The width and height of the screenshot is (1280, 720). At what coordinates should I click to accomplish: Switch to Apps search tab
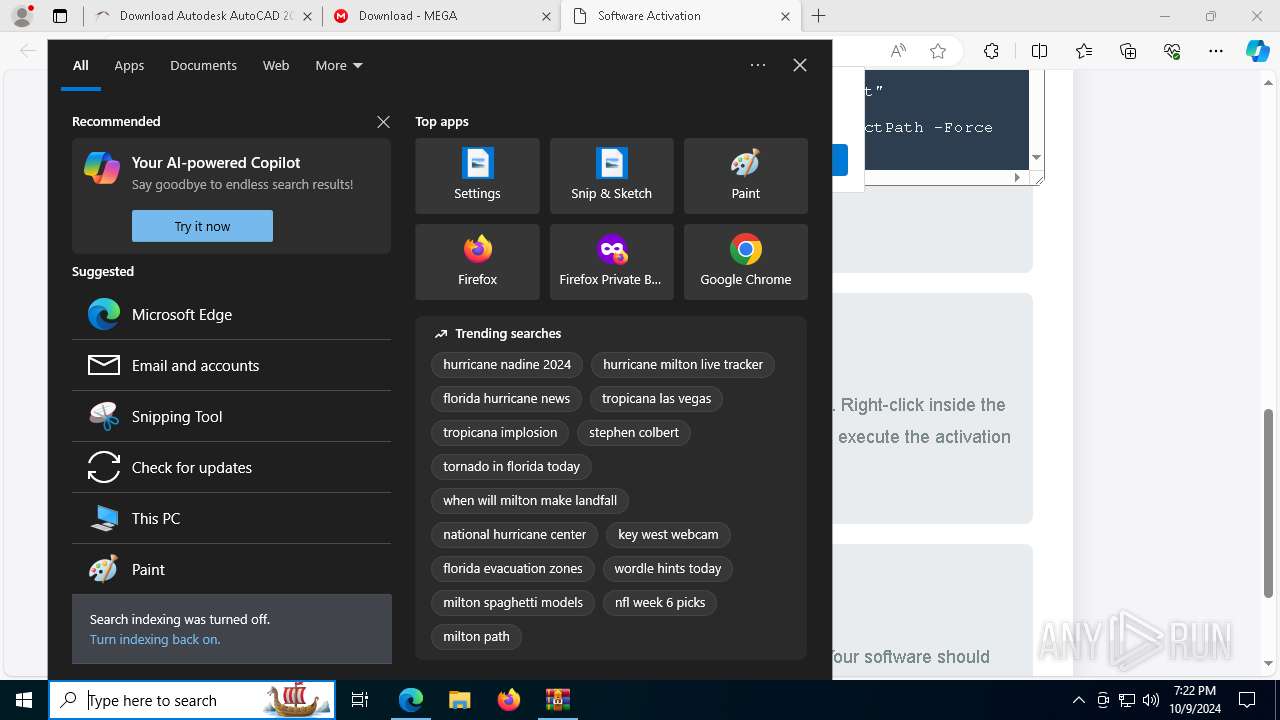(x=129, y=65)
